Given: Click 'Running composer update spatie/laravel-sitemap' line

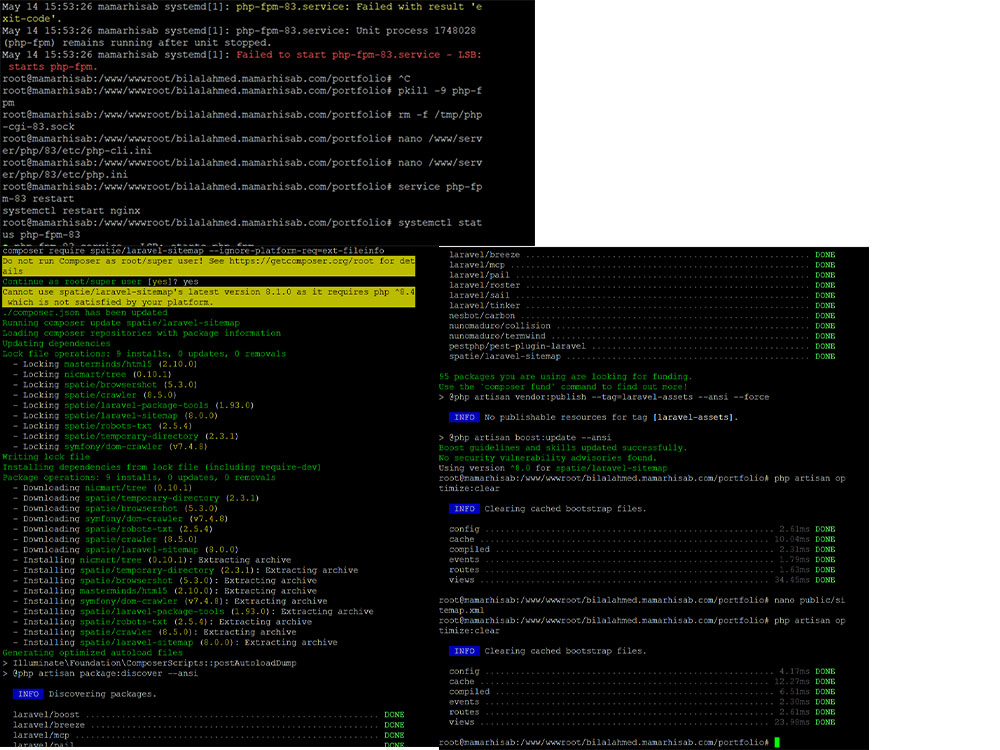Looking at the screenshot, I should (121, 323).
